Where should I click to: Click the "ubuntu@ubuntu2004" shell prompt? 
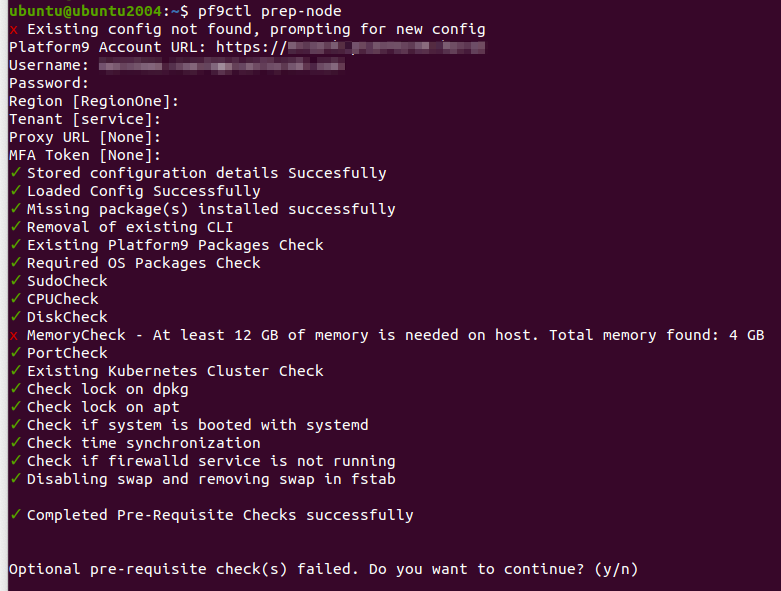81,11
